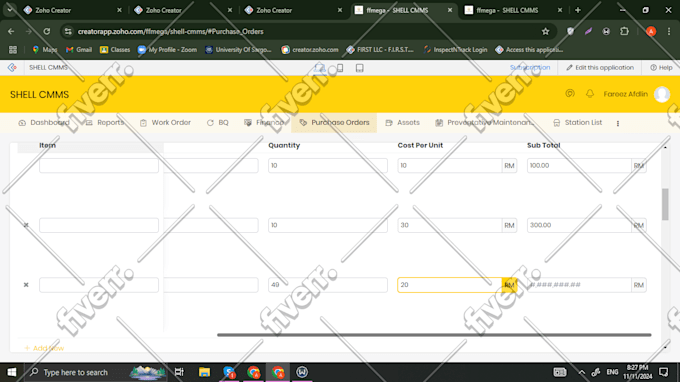Click the notification bell icon

click(590, 94)
